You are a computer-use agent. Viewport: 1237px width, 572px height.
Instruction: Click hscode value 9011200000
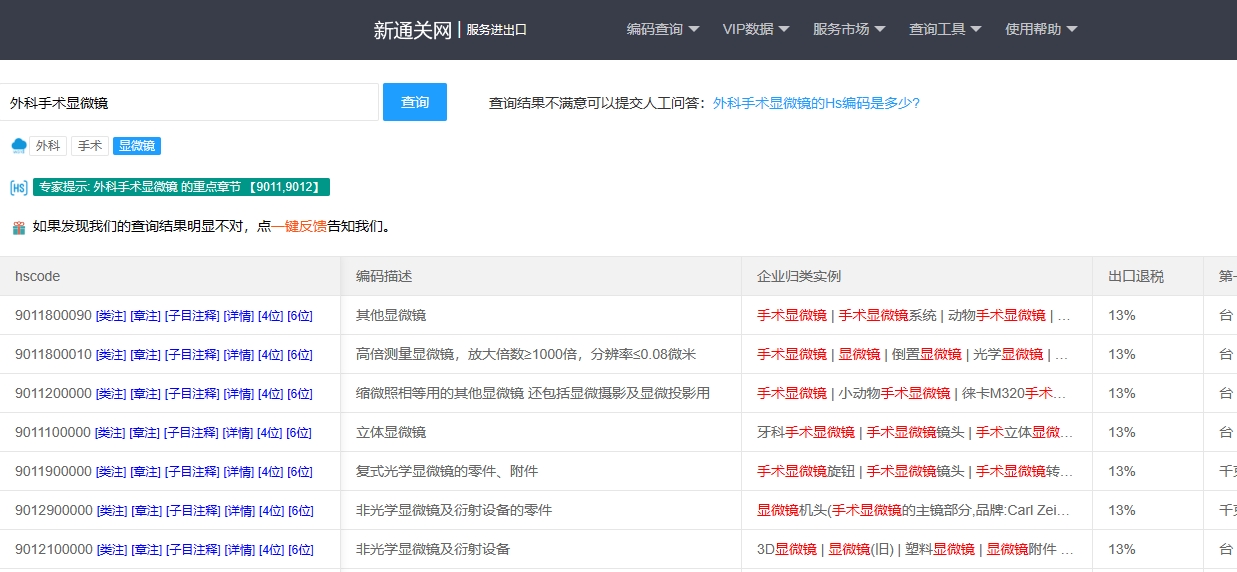tap(53, 393)
